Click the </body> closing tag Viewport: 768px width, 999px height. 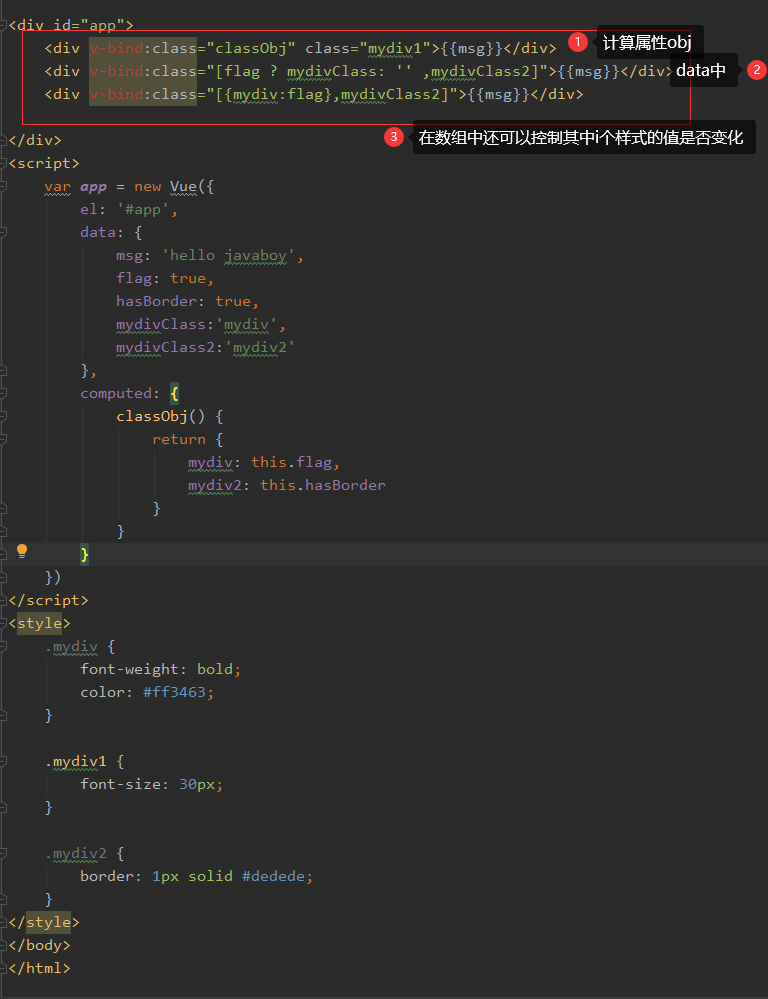[x=40, y=945]
